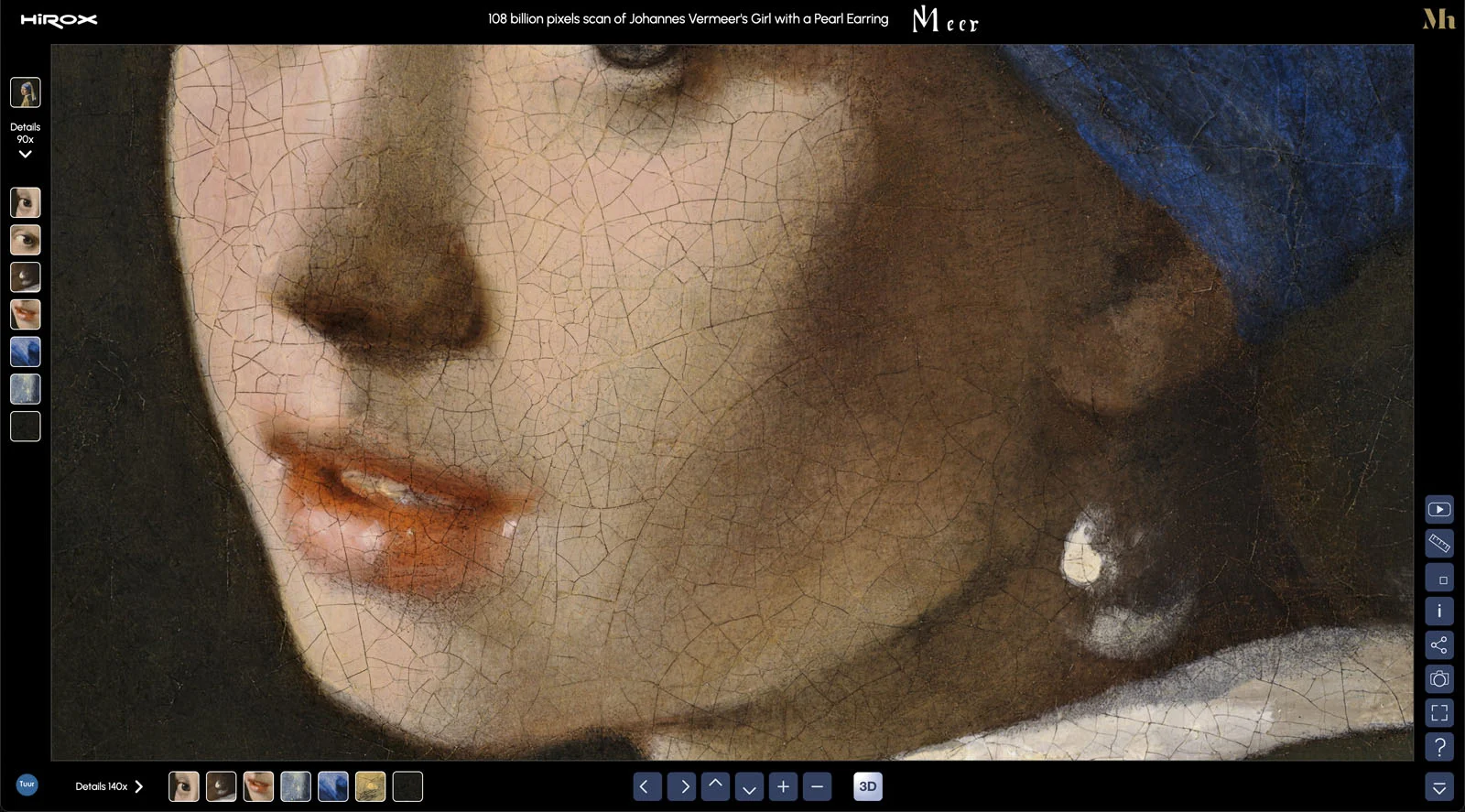The height and width of the screenshot is (812, 1465).
Task: Share this view of the painting
Action: click(x=1439, y=645)
